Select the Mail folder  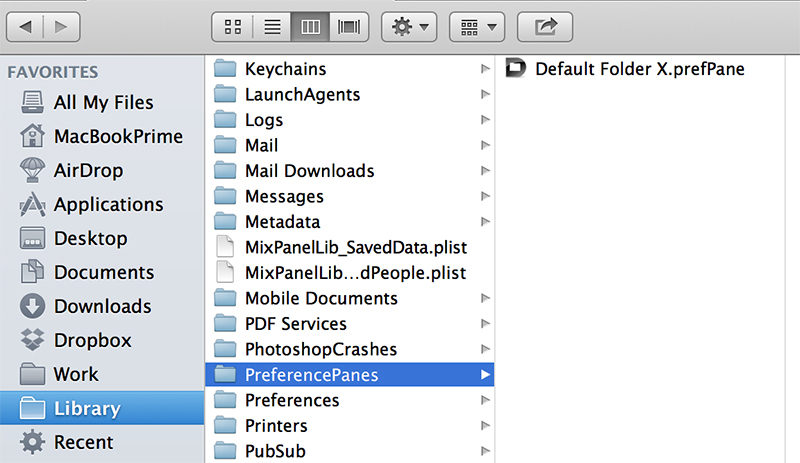pyautogui.click(x=349, y=145)
